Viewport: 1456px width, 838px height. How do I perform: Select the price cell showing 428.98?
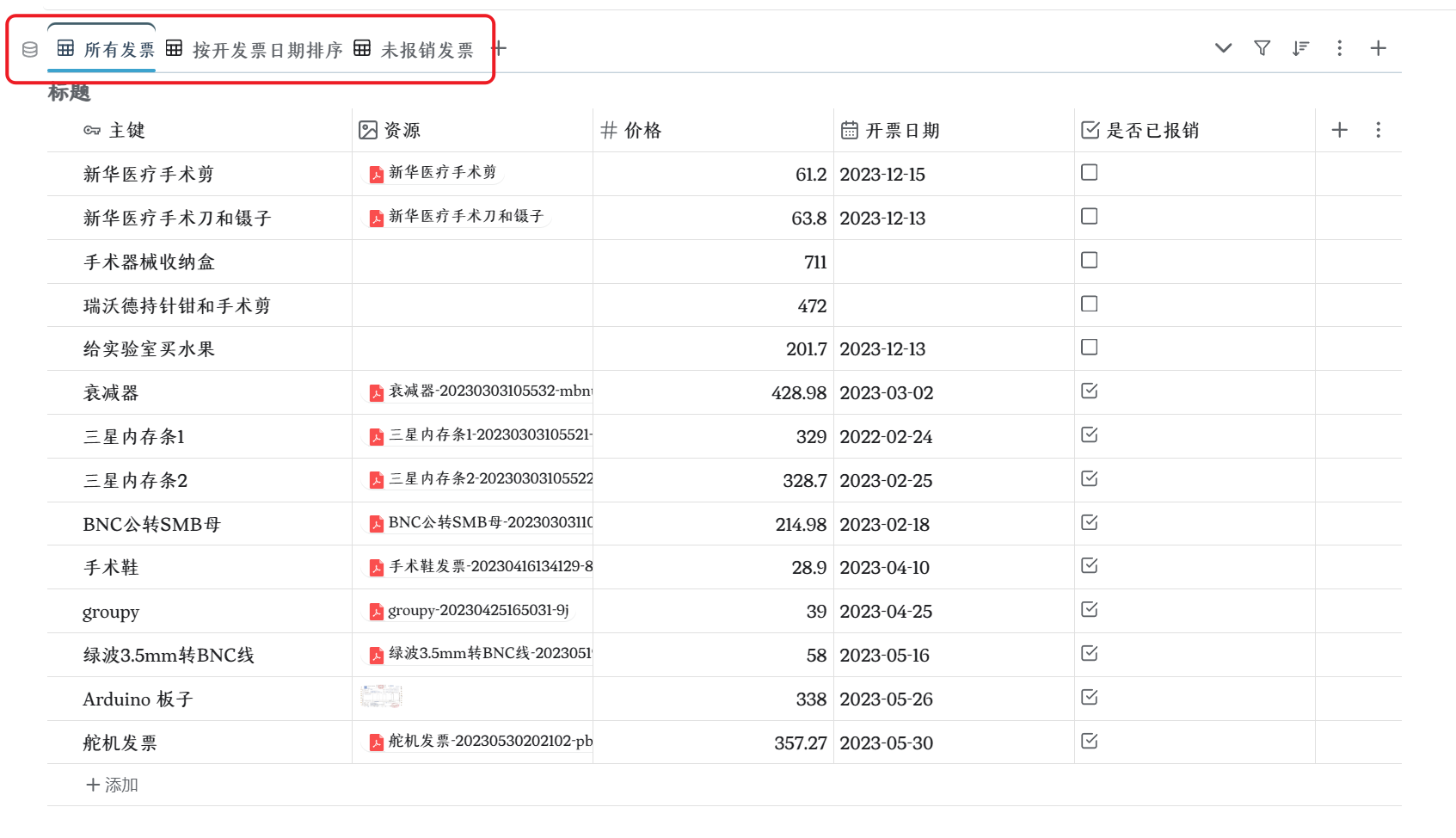[714, 392]
